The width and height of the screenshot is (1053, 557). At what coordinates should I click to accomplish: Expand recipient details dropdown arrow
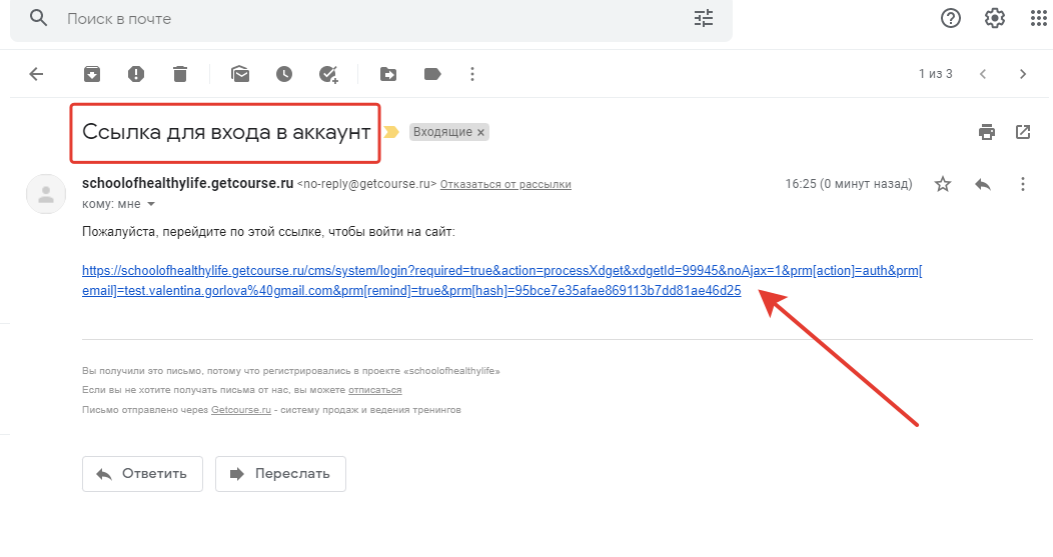click(151, 204)
